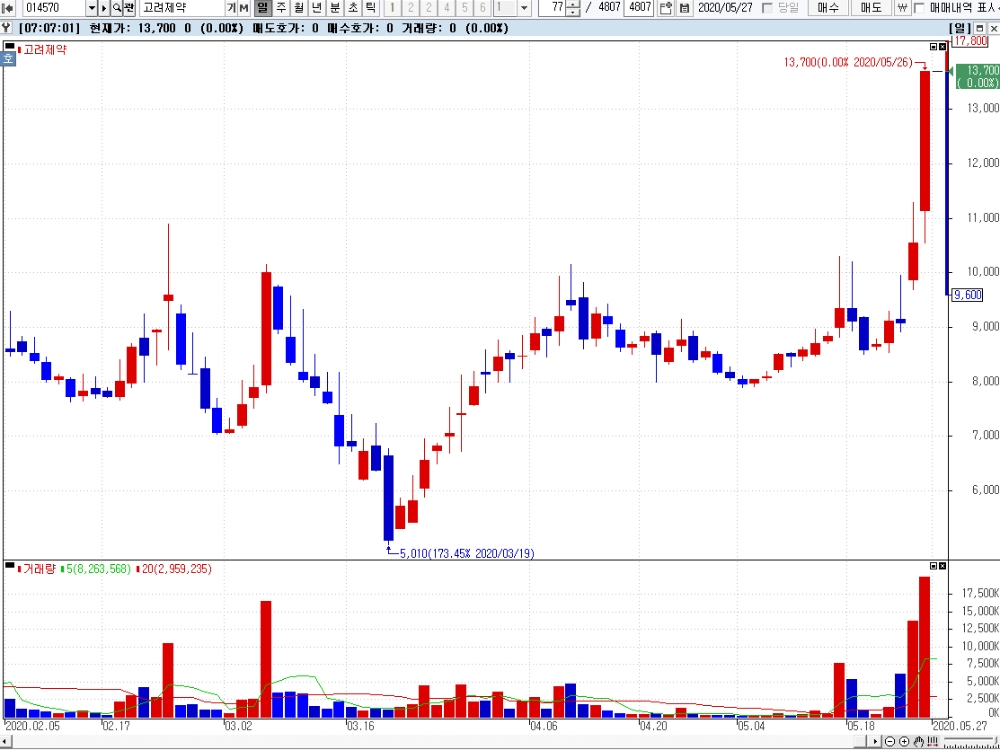Open stock search with the magnifier icon
The height and width of the screenshot is (750, 1000).
click(x=117, y=8)
